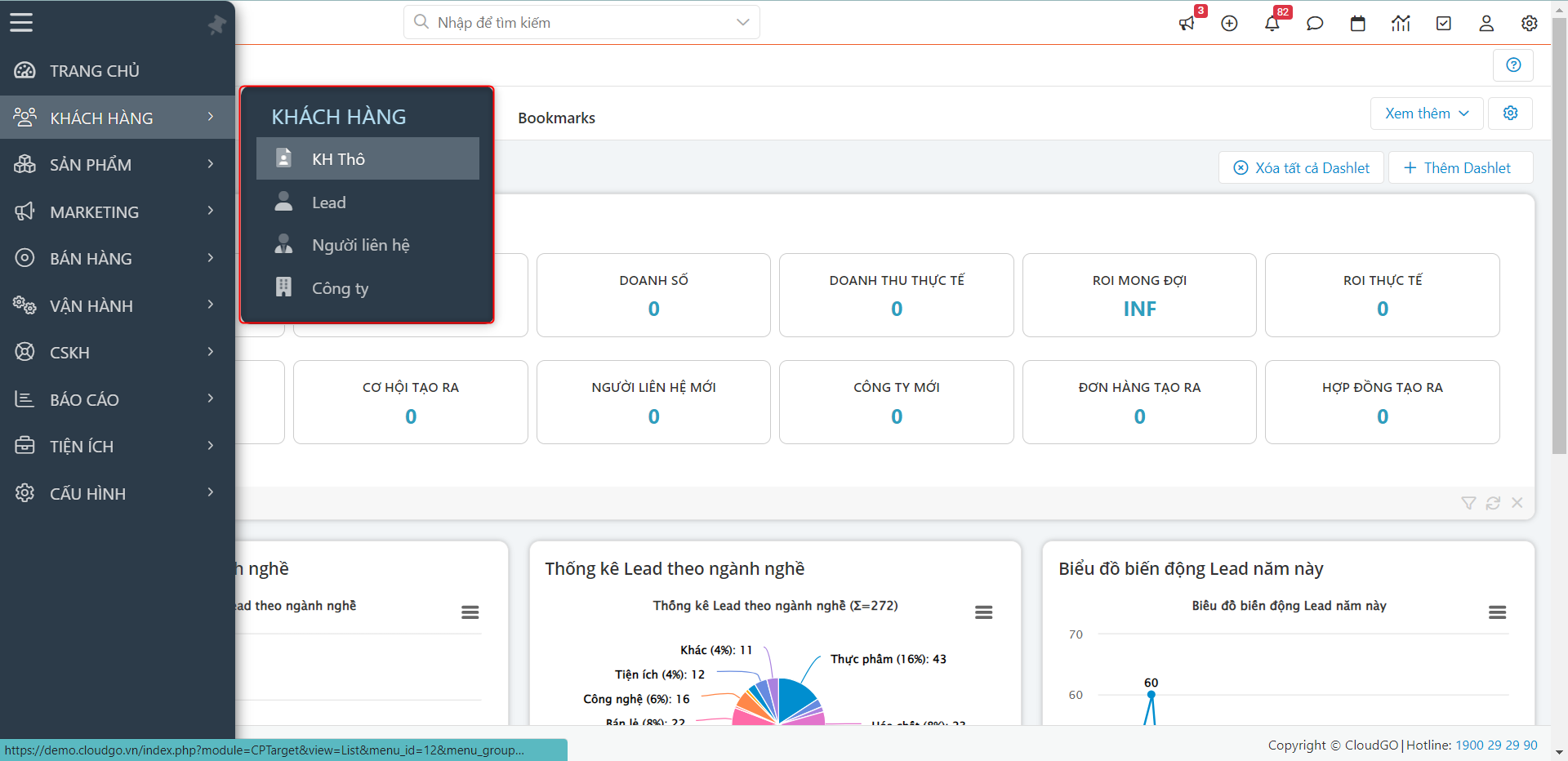Expand the search box dropdown arrow
The height and width of the screenshot is (761, 1568).
pyautogui.click(x=742, y=22)
